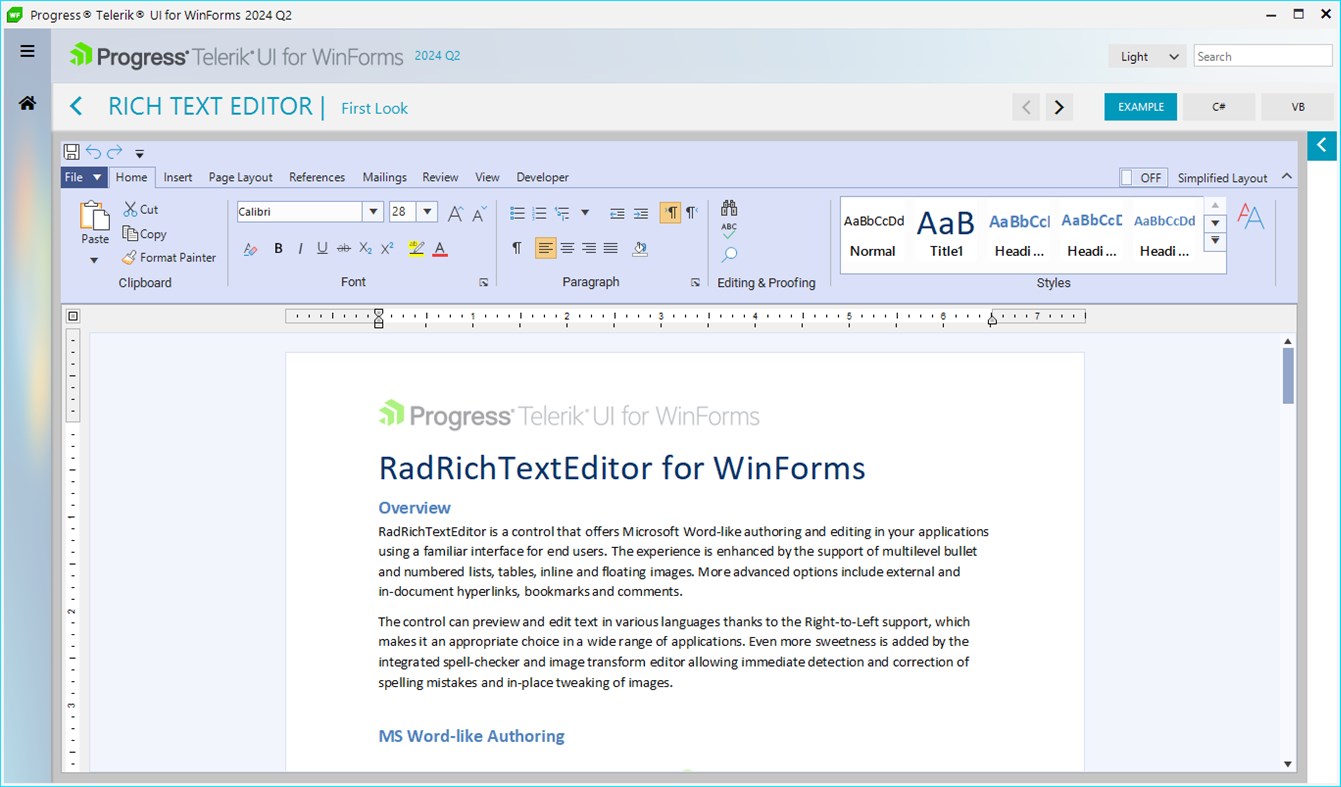
Task: Toggle bold formatting
Action: coord(279,248)
